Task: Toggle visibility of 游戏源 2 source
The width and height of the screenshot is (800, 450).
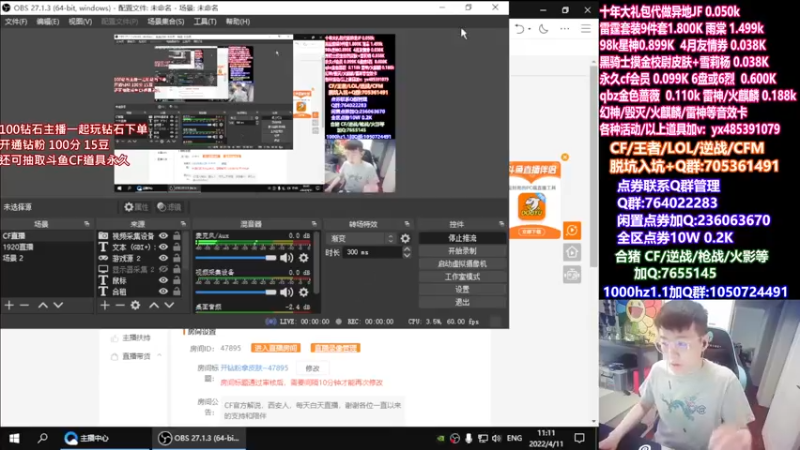Action: point(163,258)
